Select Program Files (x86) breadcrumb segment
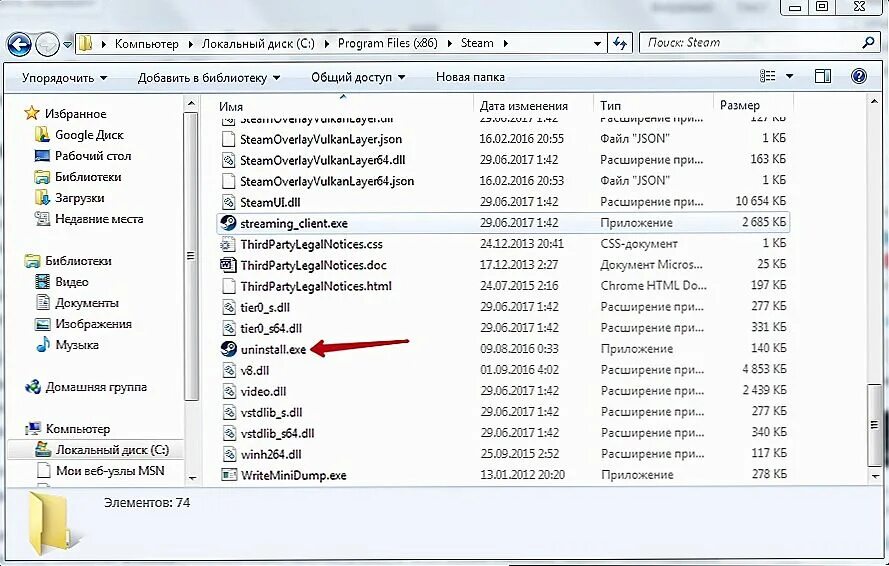The height and width of the screenshot is (566, 889). click(x=388, y=43)
